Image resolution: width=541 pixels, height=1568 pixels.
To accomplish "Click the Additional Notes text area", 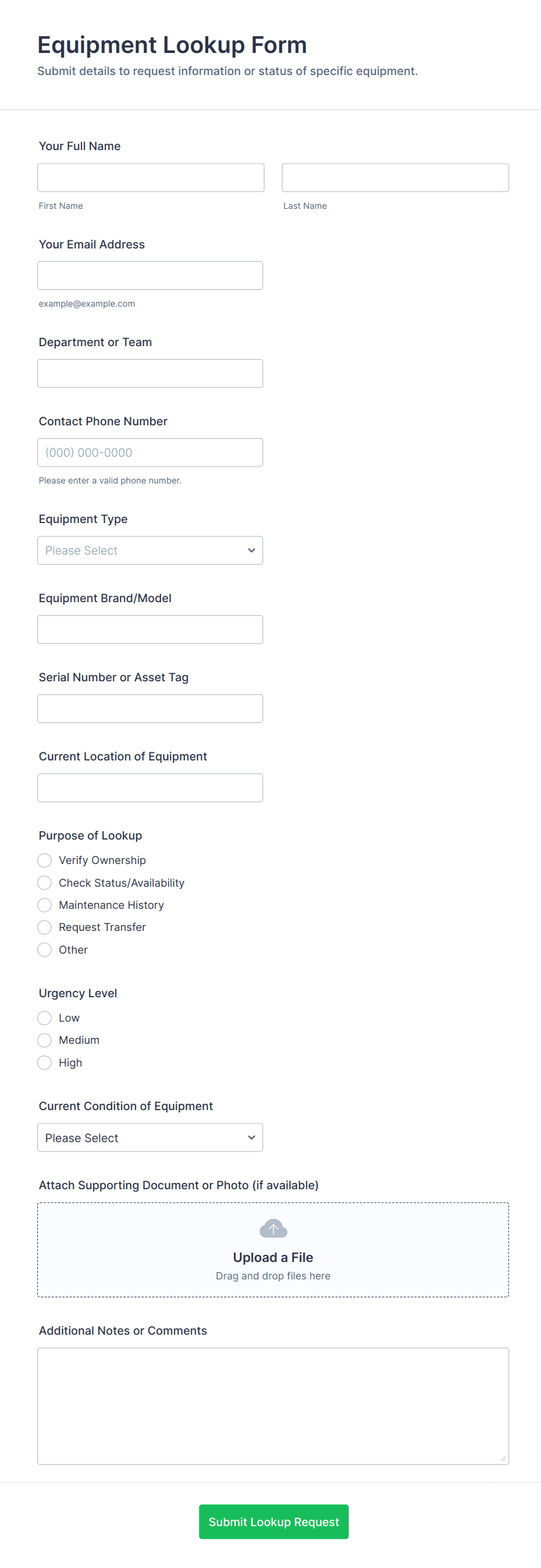I will click(273, 1406).
